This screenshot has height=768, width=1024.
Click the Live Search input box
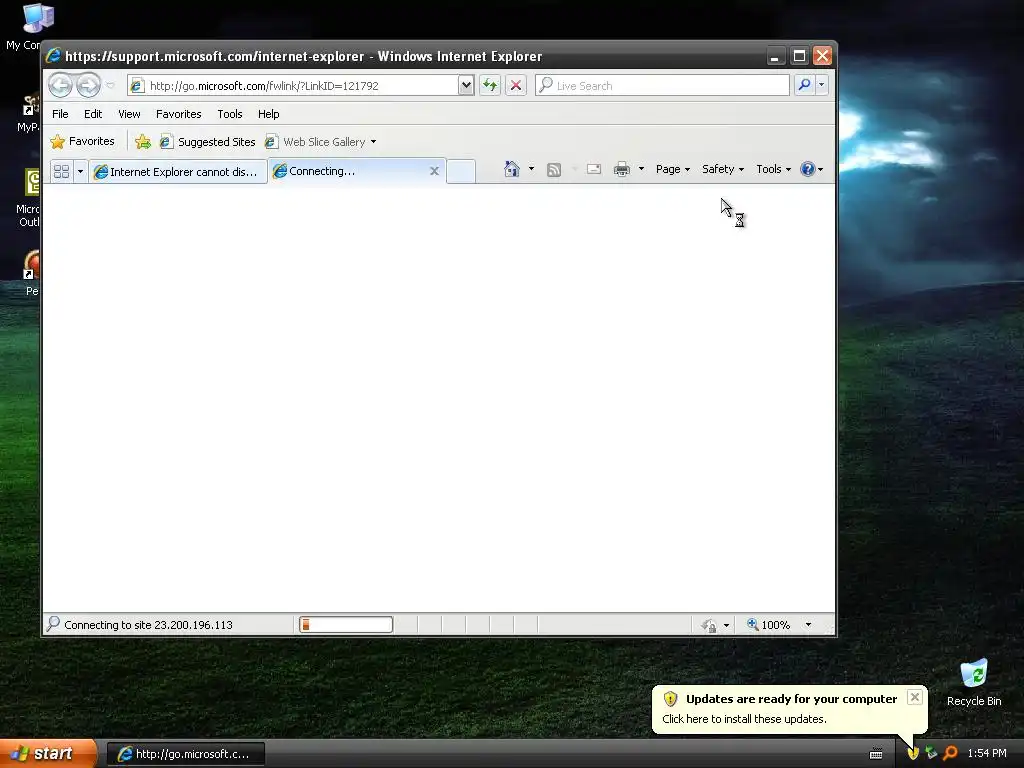coord(662,86)
